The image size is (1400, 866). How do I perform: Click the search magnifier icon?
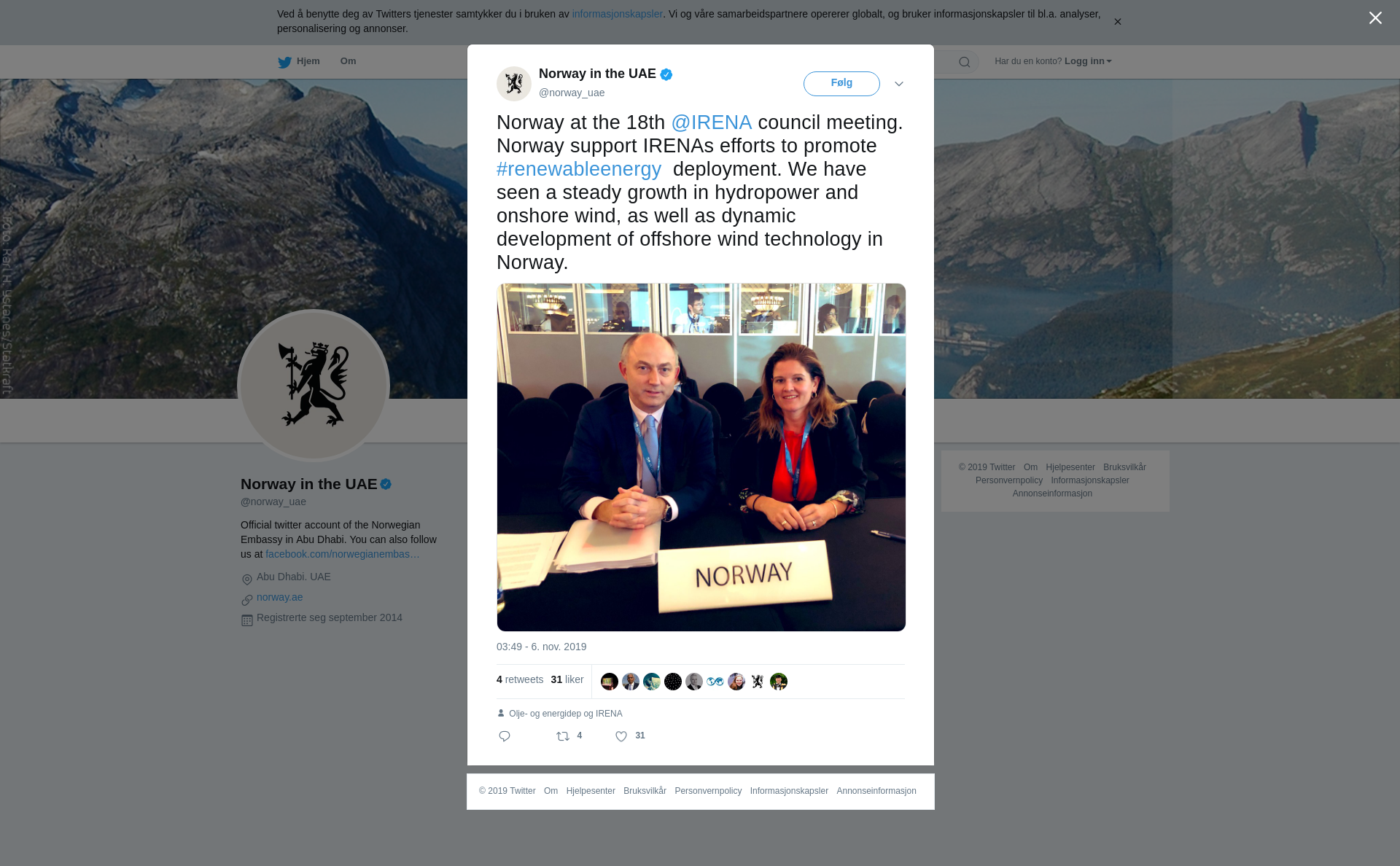click(965, 62)
